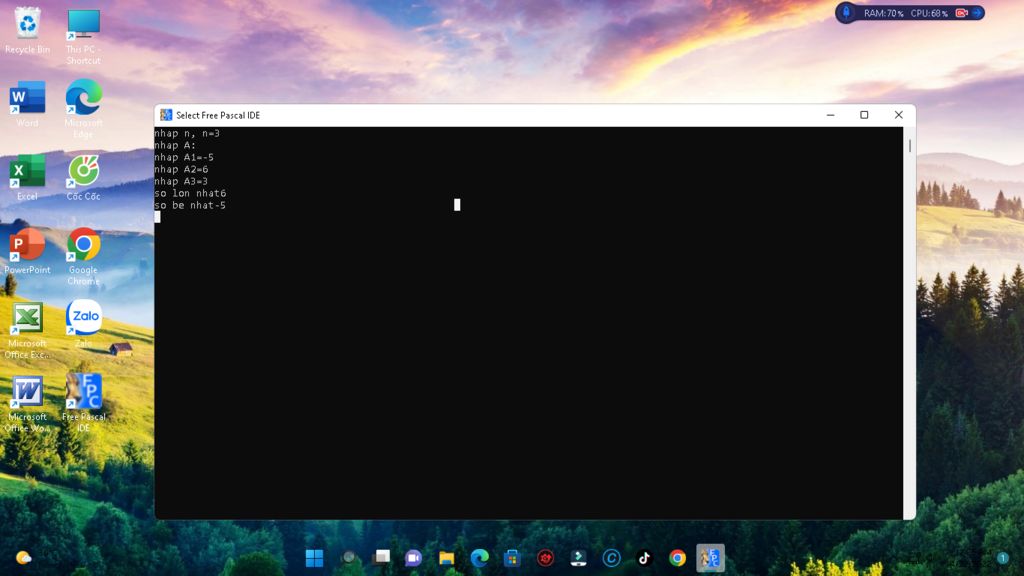Image resolution: width=1024 pixels, height=576 pixels.
Task: Select the Microsoft Edge desktop shortcut
Action: click(x=83, y=108)
